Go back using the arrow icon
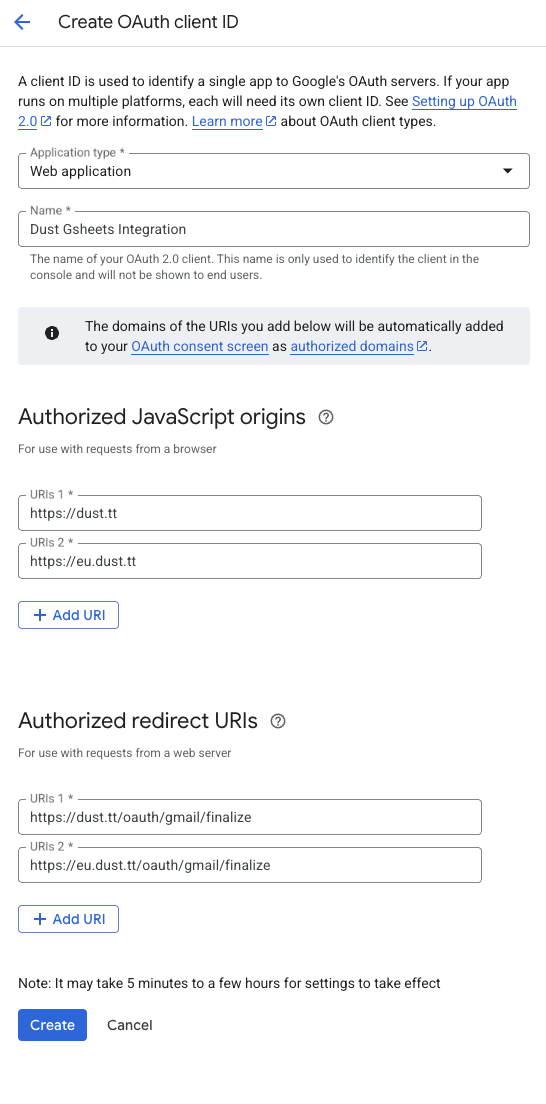546x1104 pixels. click(x=23, y=23)
